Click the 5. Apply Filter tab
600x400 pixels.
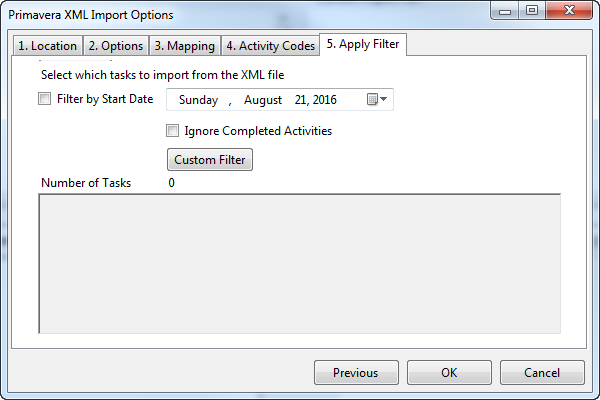(363, 44)
